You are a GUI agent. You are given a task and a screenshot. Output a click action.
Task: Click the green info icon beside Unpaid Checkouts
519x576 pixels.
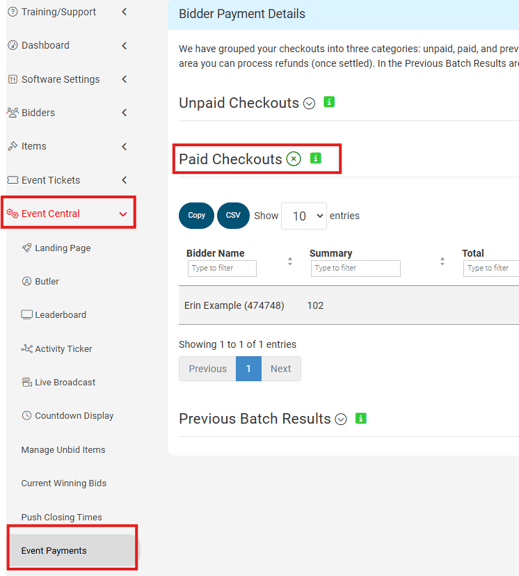[329, 102]
